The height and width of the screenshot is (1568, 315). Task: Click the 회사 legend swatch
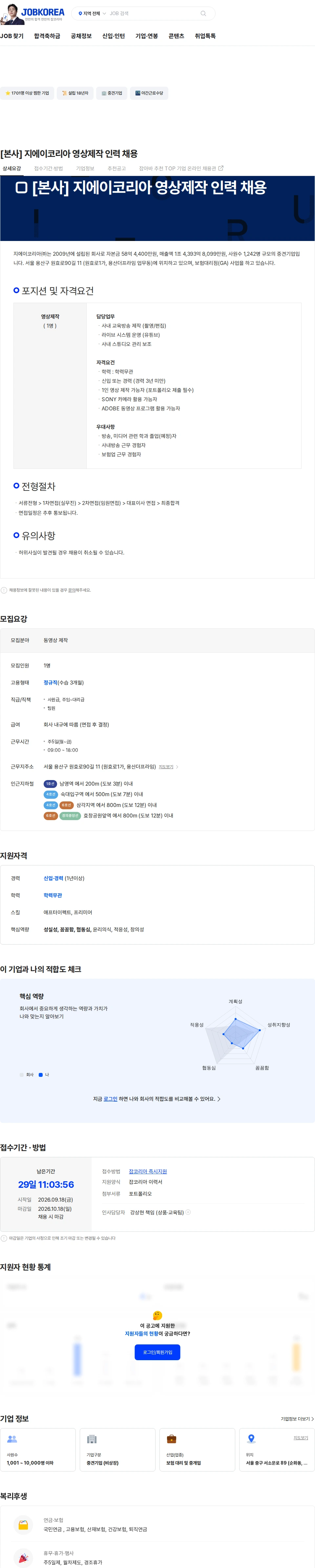tap(21, 1074)
